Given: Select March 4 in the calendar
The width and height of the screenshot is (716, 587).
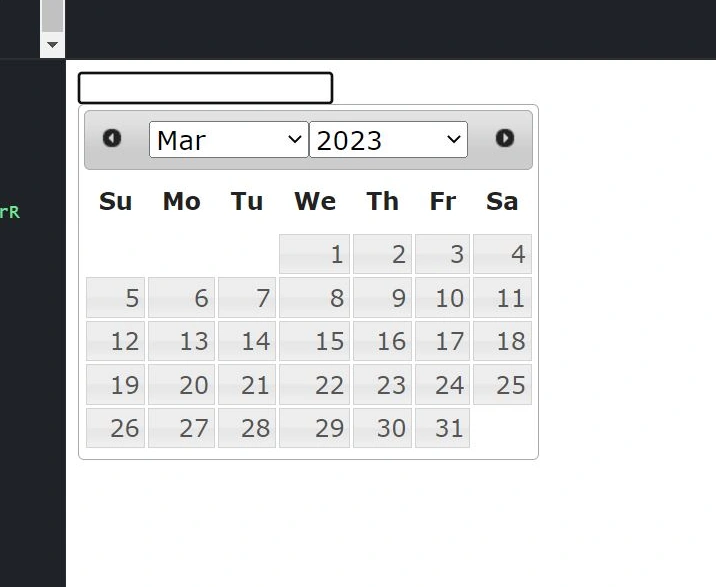Looking at the screenshot, I should pyautogui.click(x=502, y=254).
